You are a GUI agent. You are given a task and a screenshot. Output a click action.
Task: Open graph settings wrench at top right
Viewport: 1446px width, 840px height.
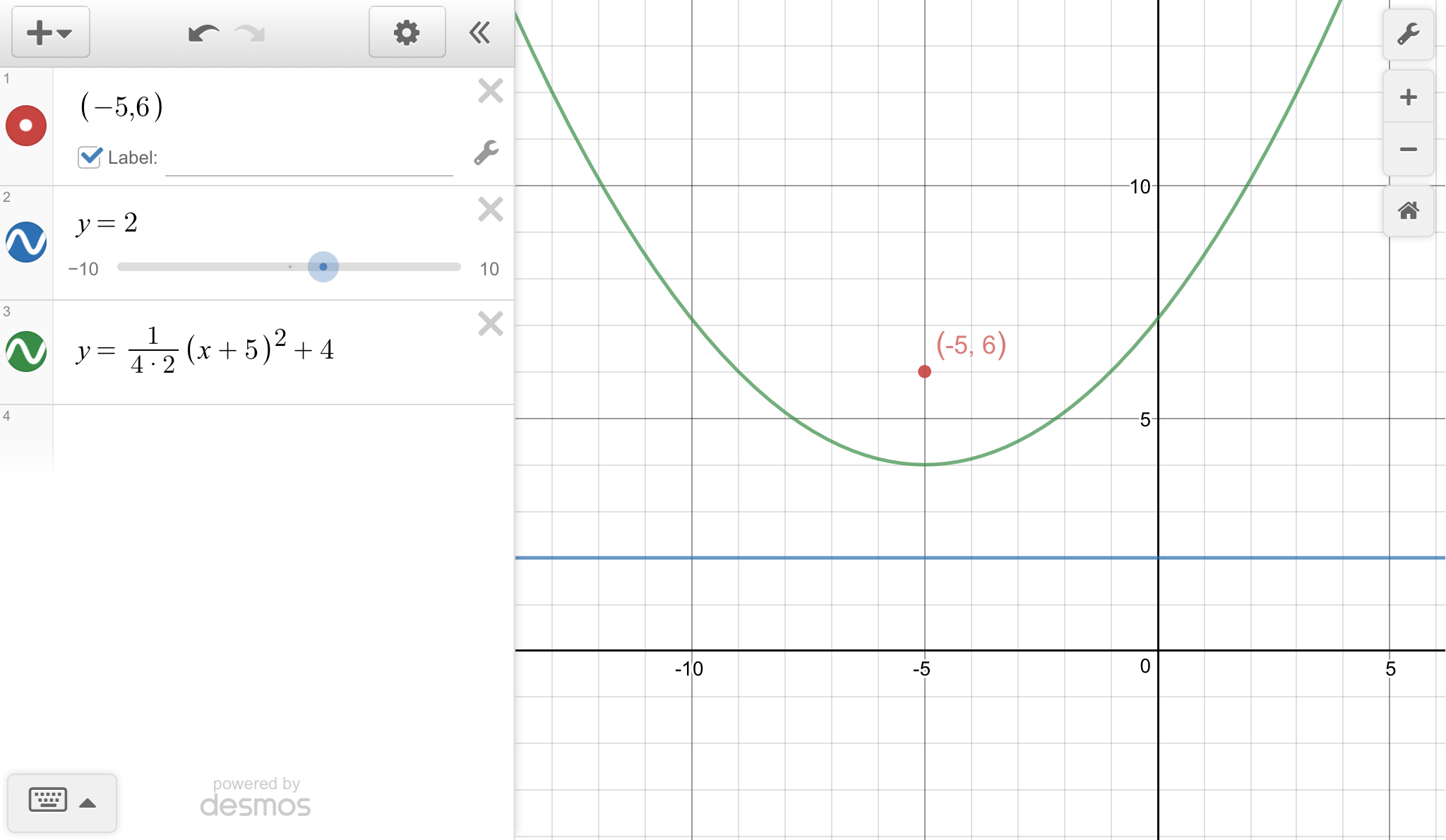1408,35
